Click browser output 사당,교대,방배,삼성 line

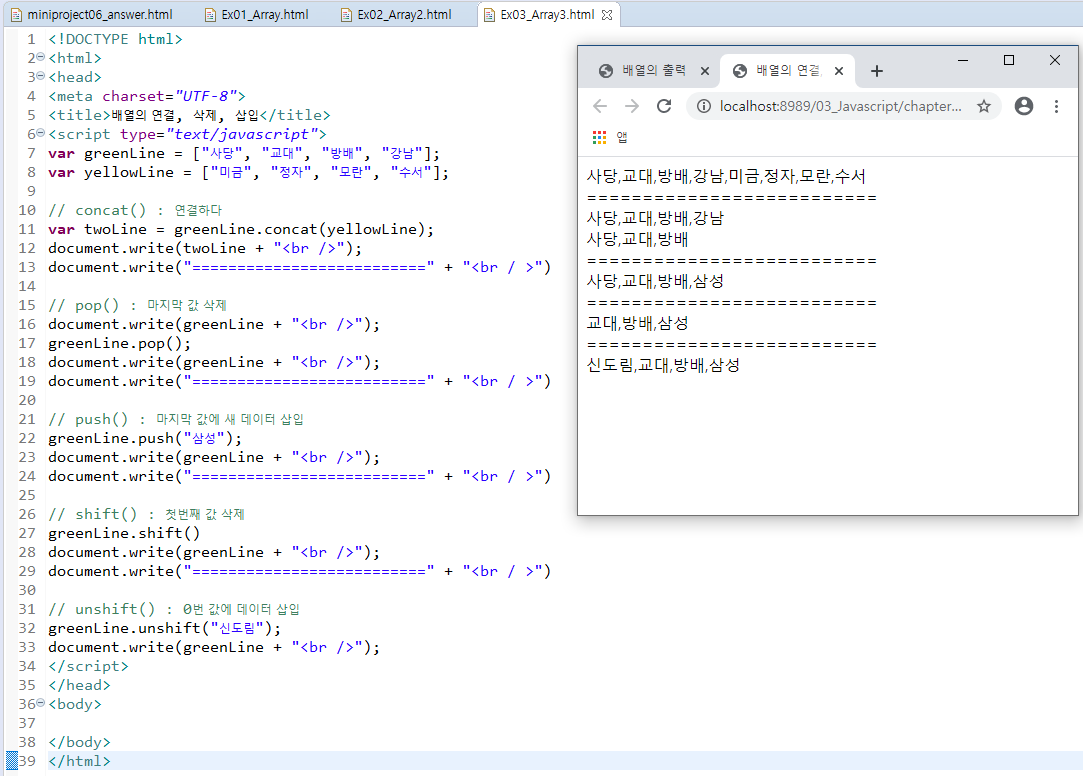click(x=655, y=280)
